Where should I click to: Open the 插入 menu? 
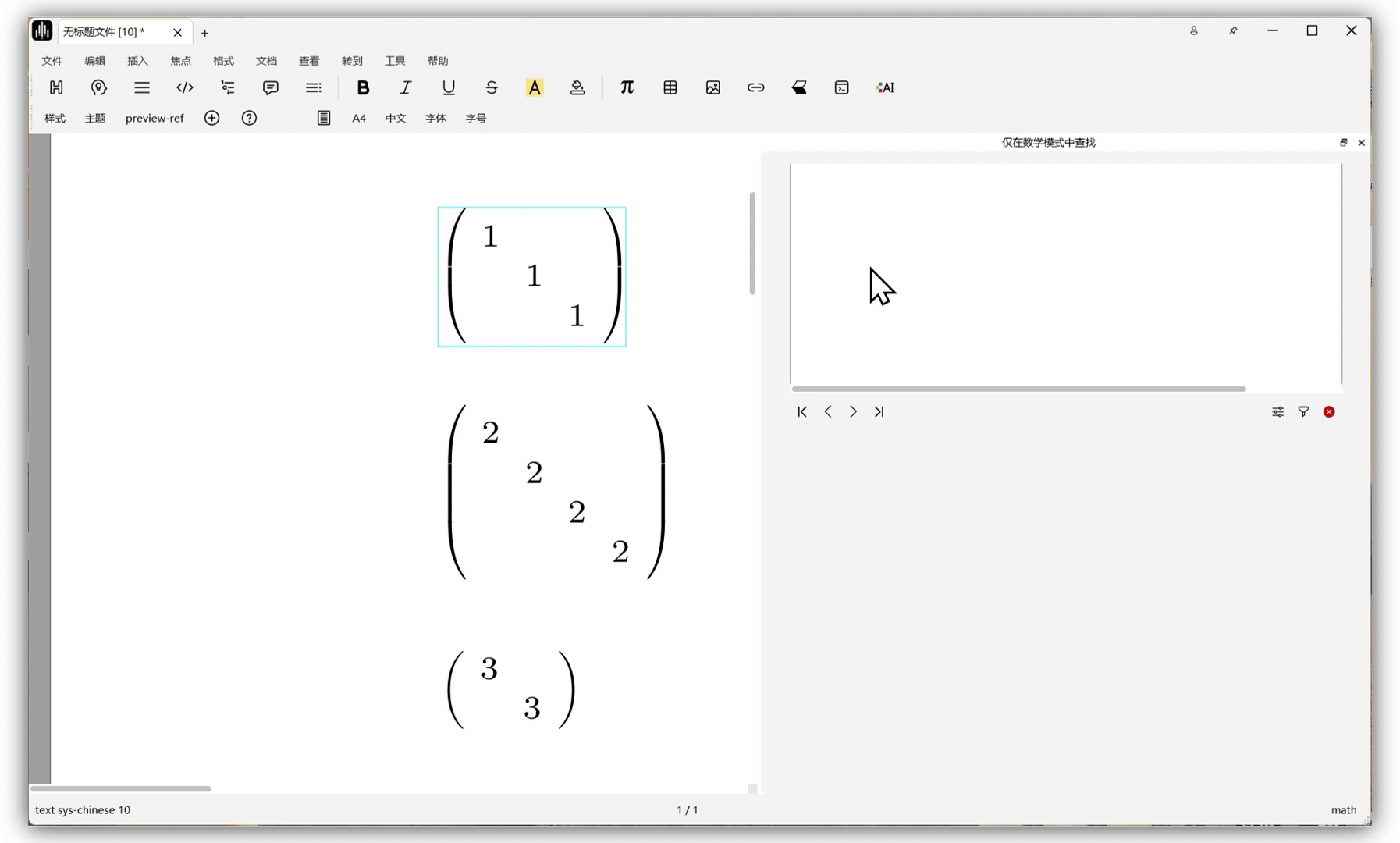(137, 60)
